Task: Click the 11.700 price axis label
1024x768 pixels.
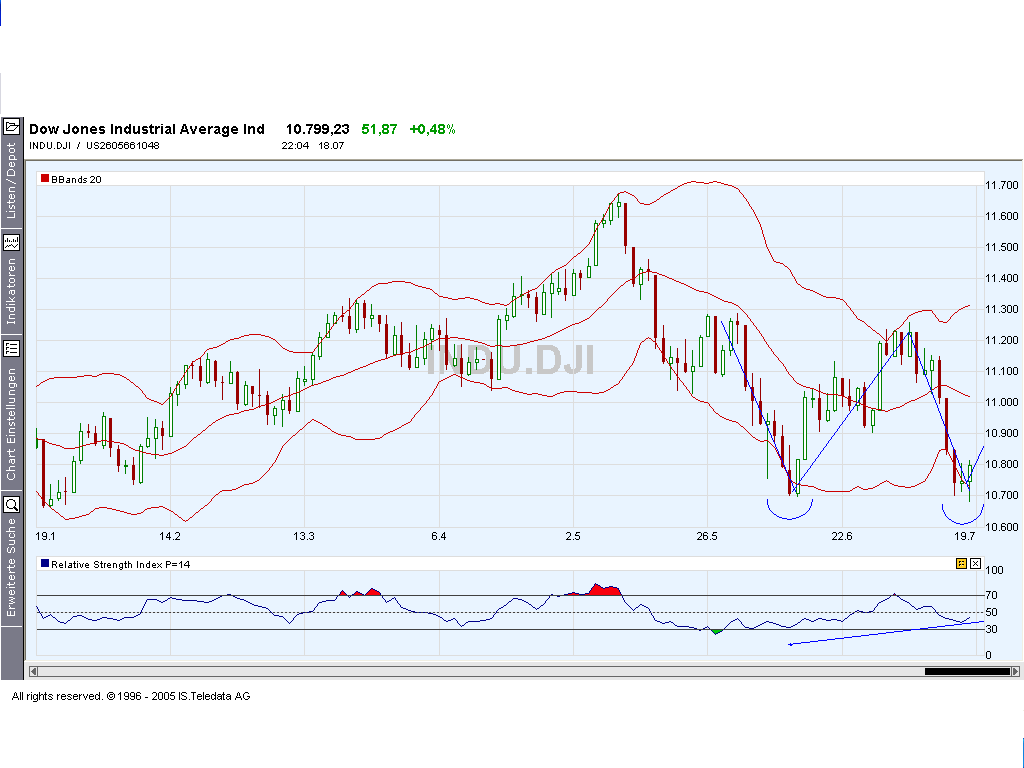Action: point(1002,185)
